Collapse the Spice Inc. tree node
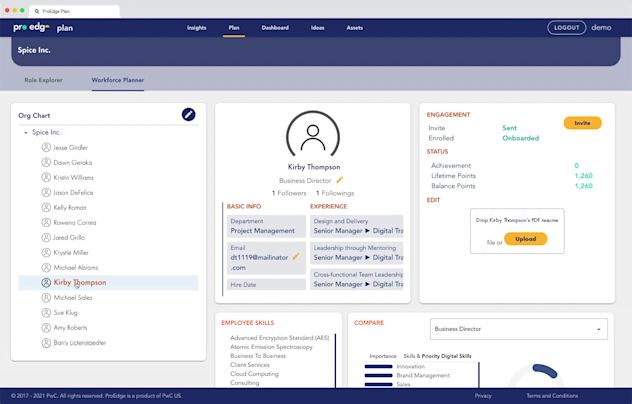 [26, 132]
